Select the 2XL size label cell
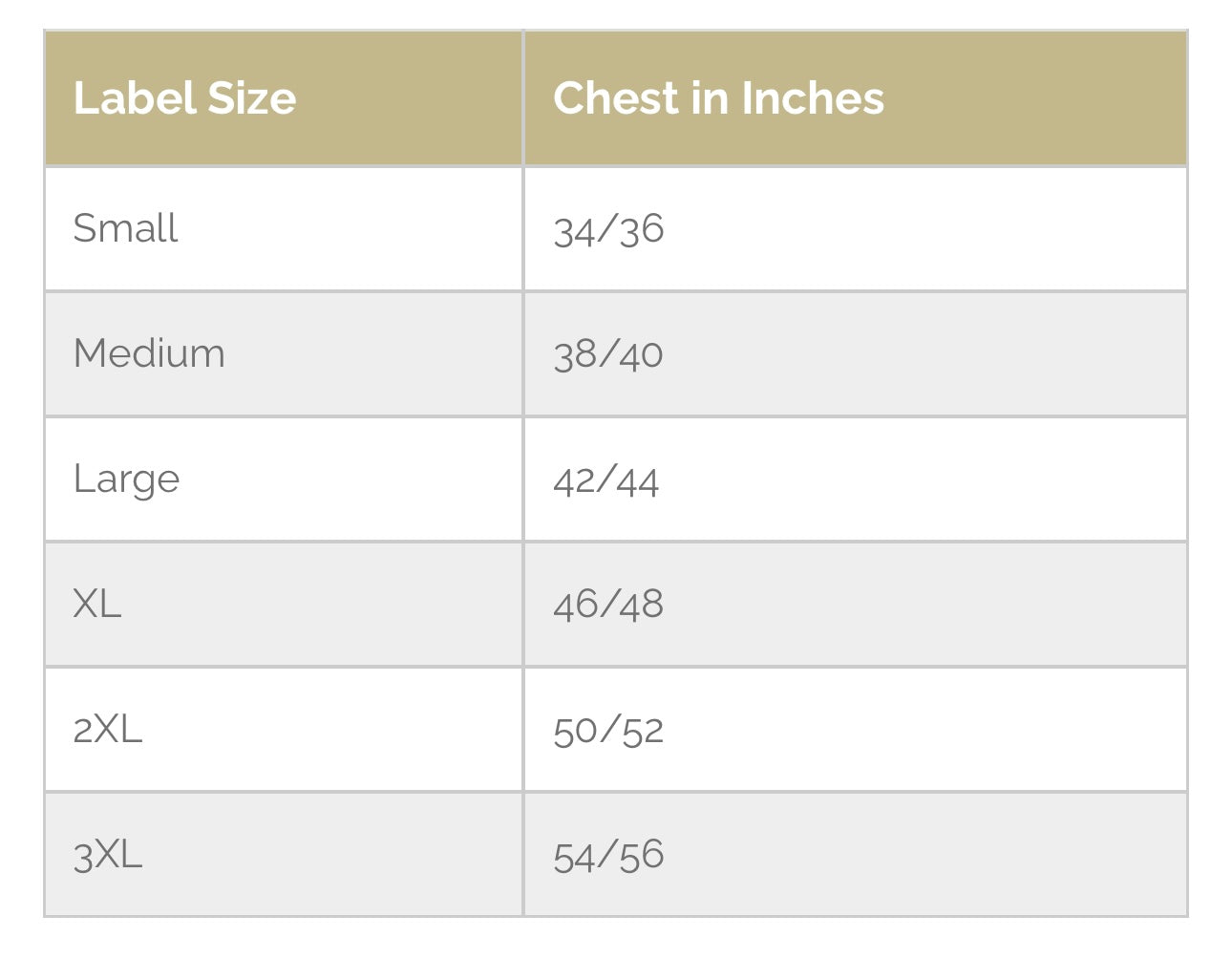Image resolution: width=1232 pixels, height=958 pixels. (x=108, y=729)
